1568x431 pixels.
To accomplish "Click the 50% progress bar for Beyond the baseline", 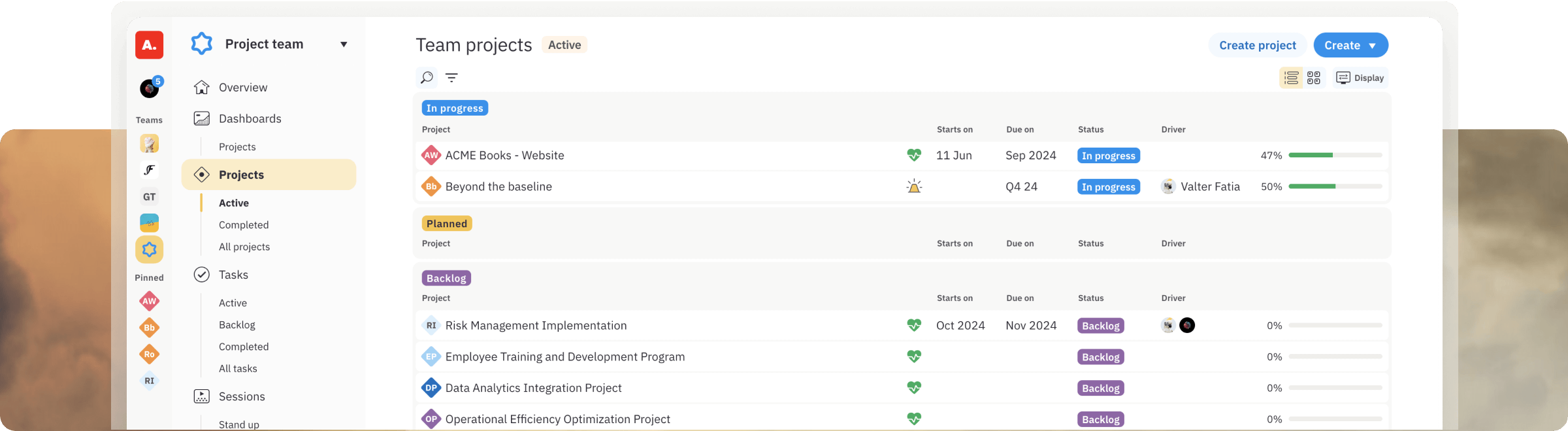I will [1335, 187].
